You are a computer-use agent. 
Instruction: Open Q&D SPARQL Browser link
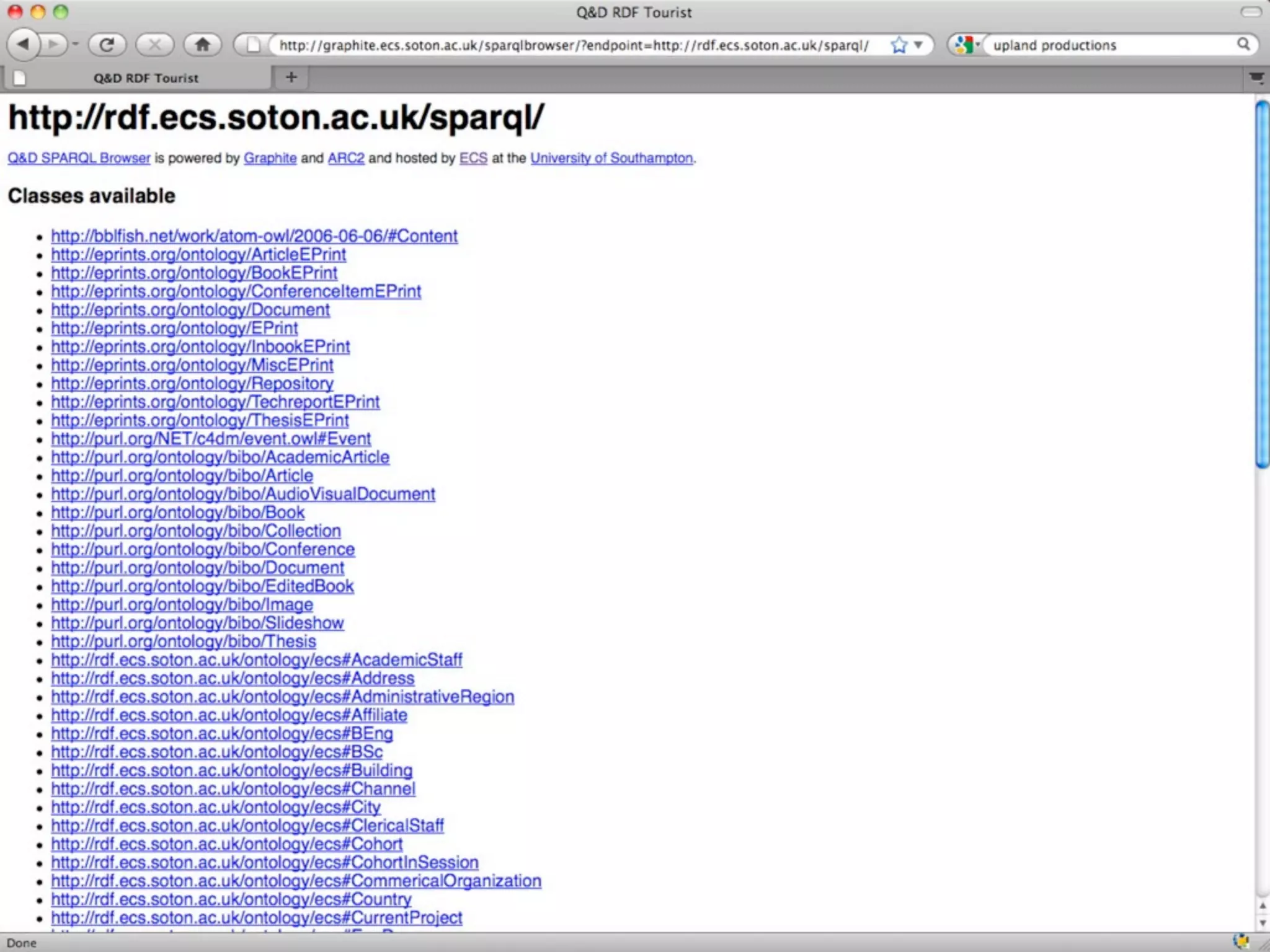(x=79, y=158)
